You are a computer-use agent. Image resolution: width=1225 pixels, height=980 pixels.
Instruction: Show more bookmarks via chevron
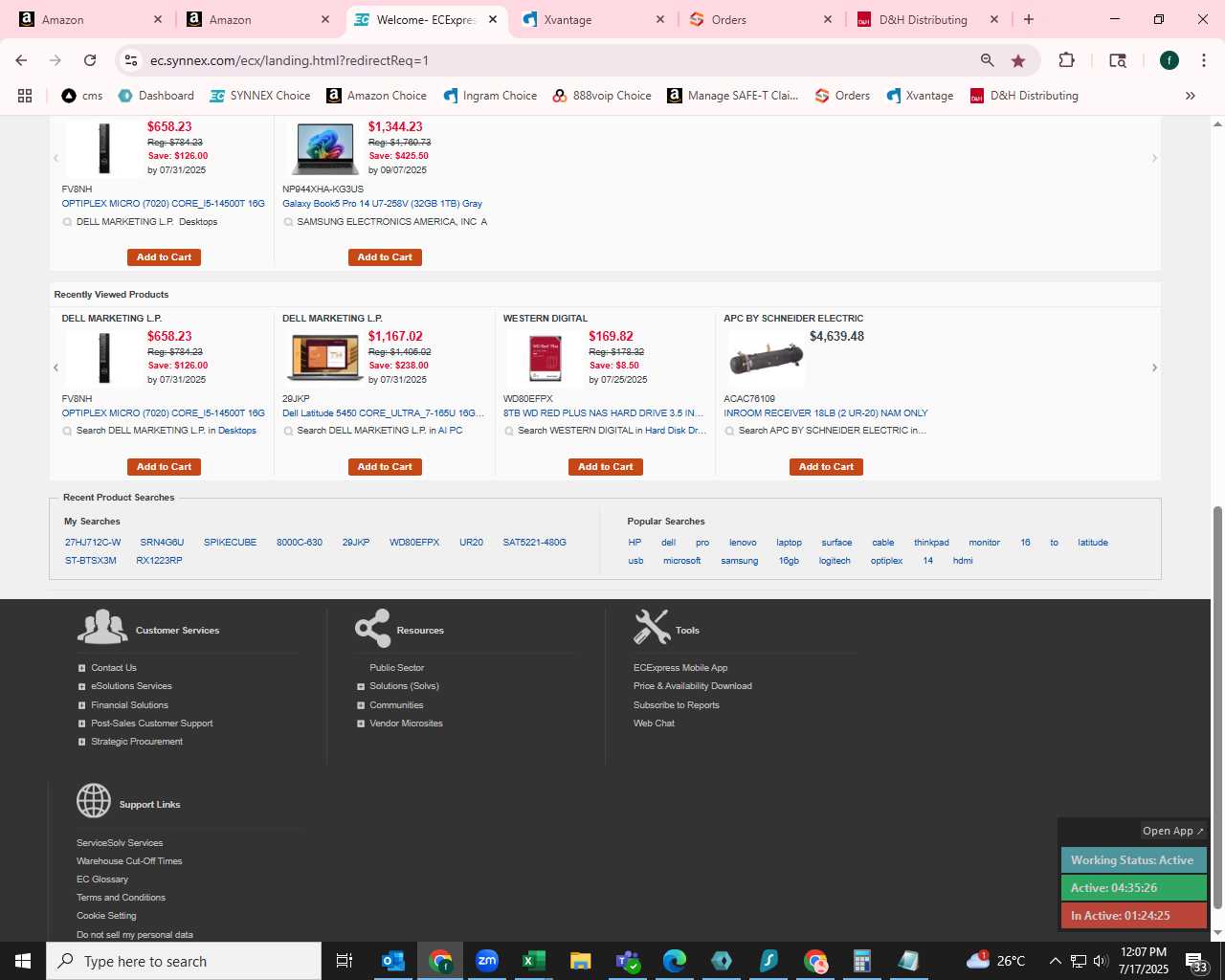pyautogui.click(x=1191, y=96)
